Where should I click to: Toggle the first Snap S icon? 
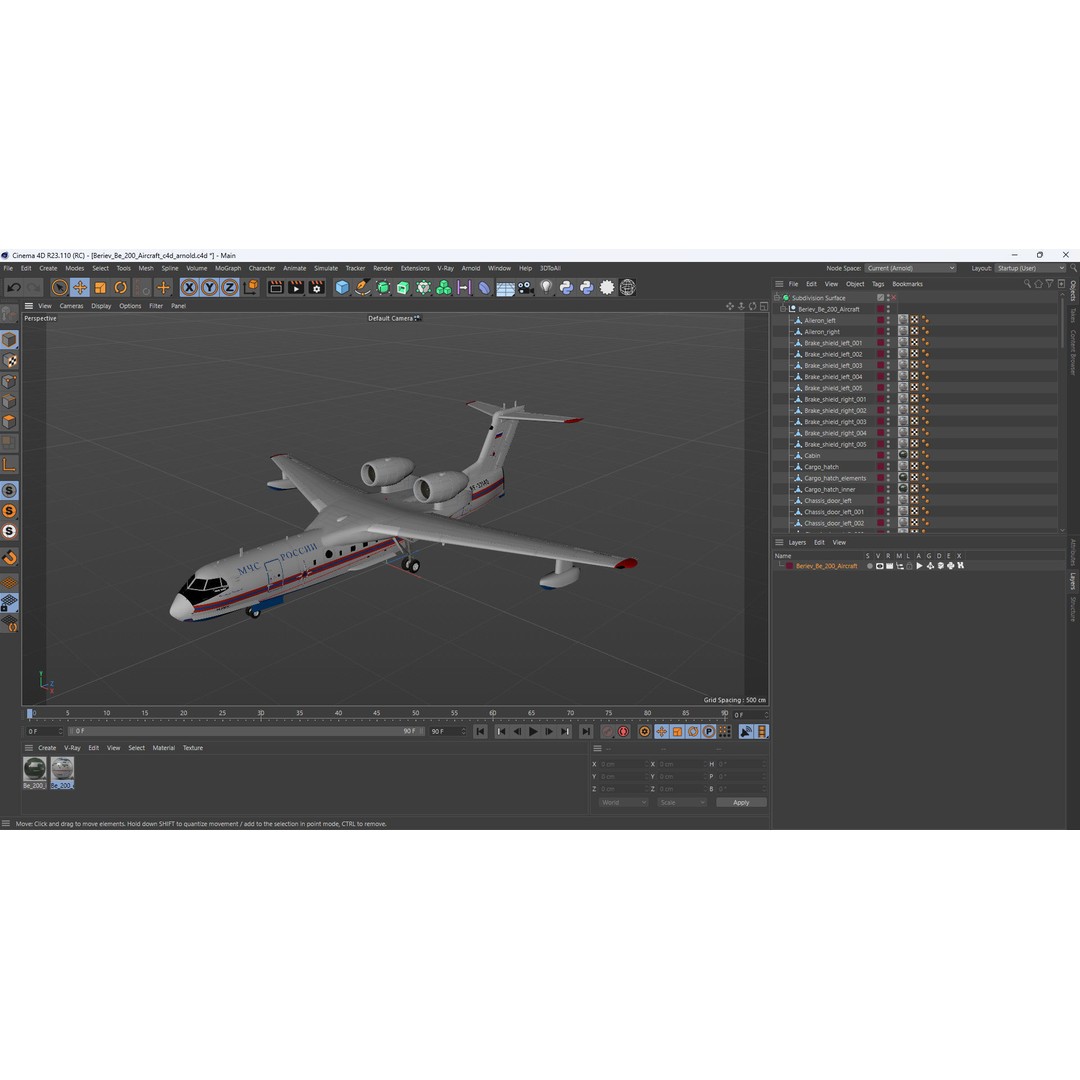click(9, 490)
